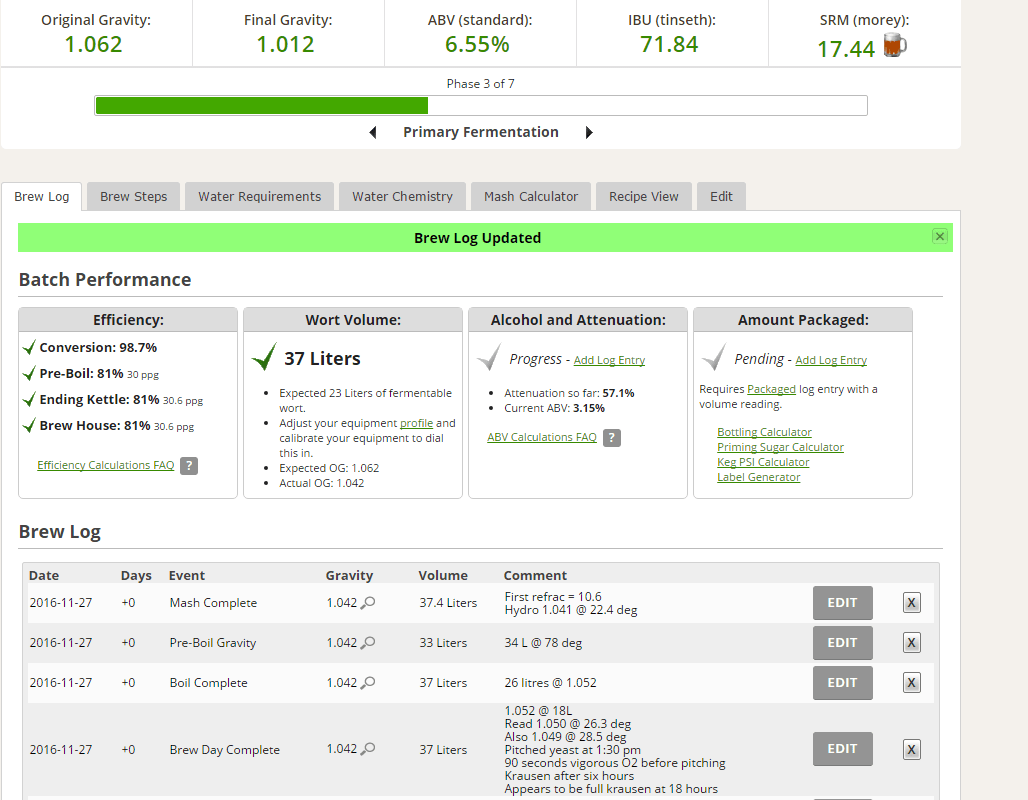Click the gray Progress checkmark icon
Screen dimensions: 1028x800
click(x=489, y=357)
